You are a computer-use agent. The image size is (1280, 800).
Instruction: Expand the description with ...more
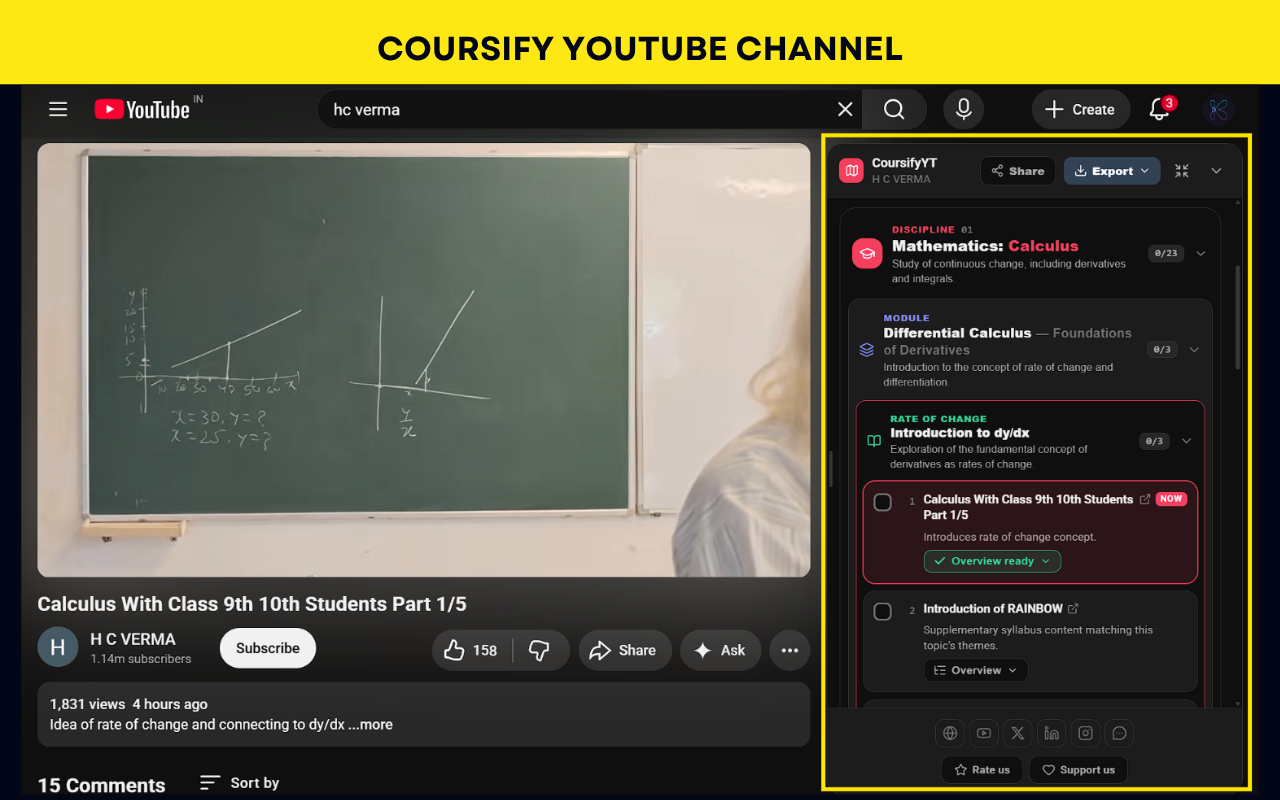coord(370,724)
